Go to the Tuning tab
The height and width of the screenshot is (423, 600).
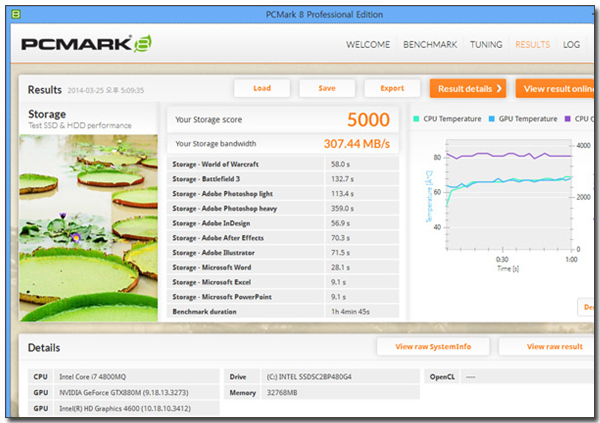click(486, 45)
